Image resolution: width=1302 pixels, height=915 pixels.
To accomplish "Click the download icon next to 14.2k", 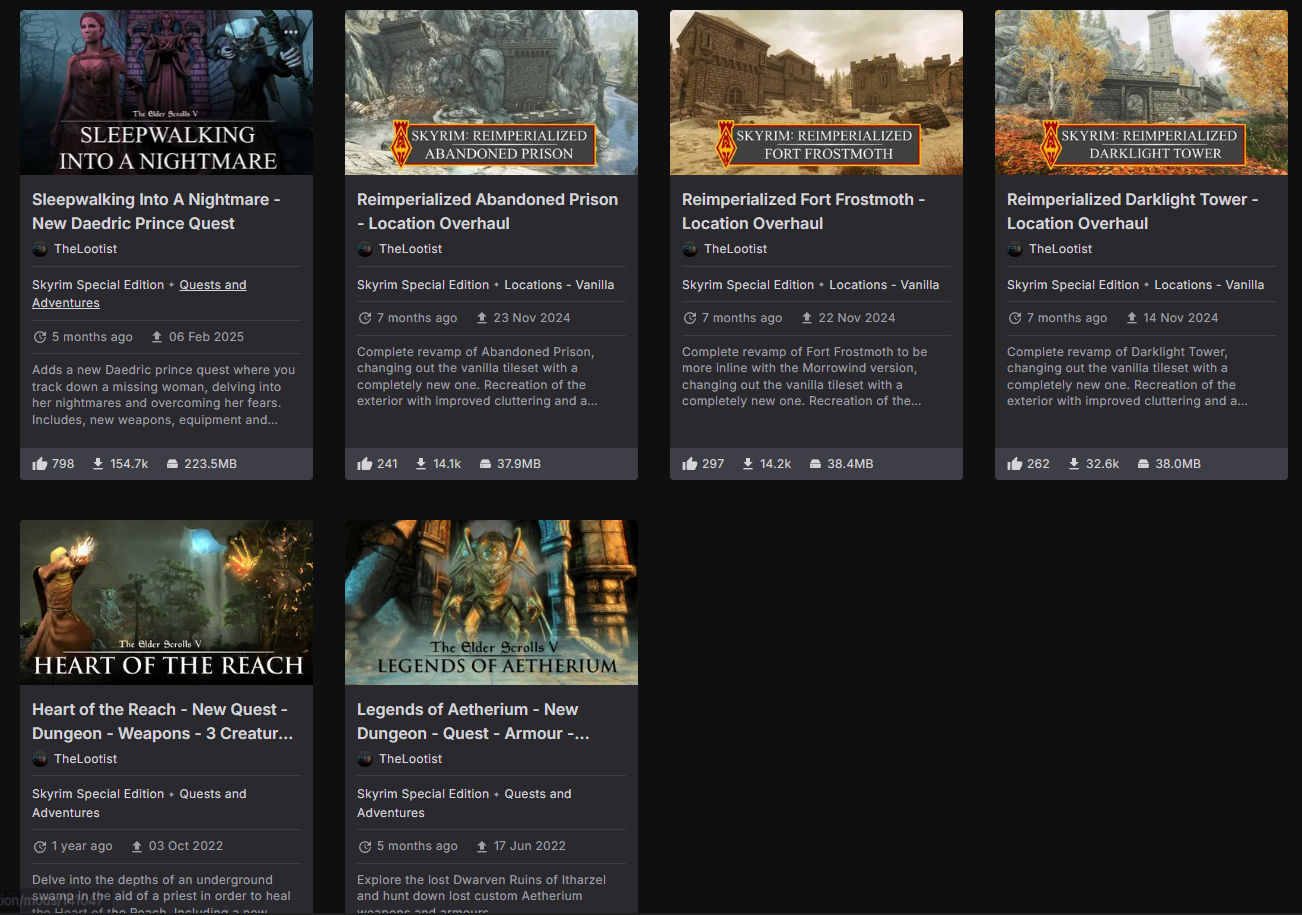I will tap(747, 464).
